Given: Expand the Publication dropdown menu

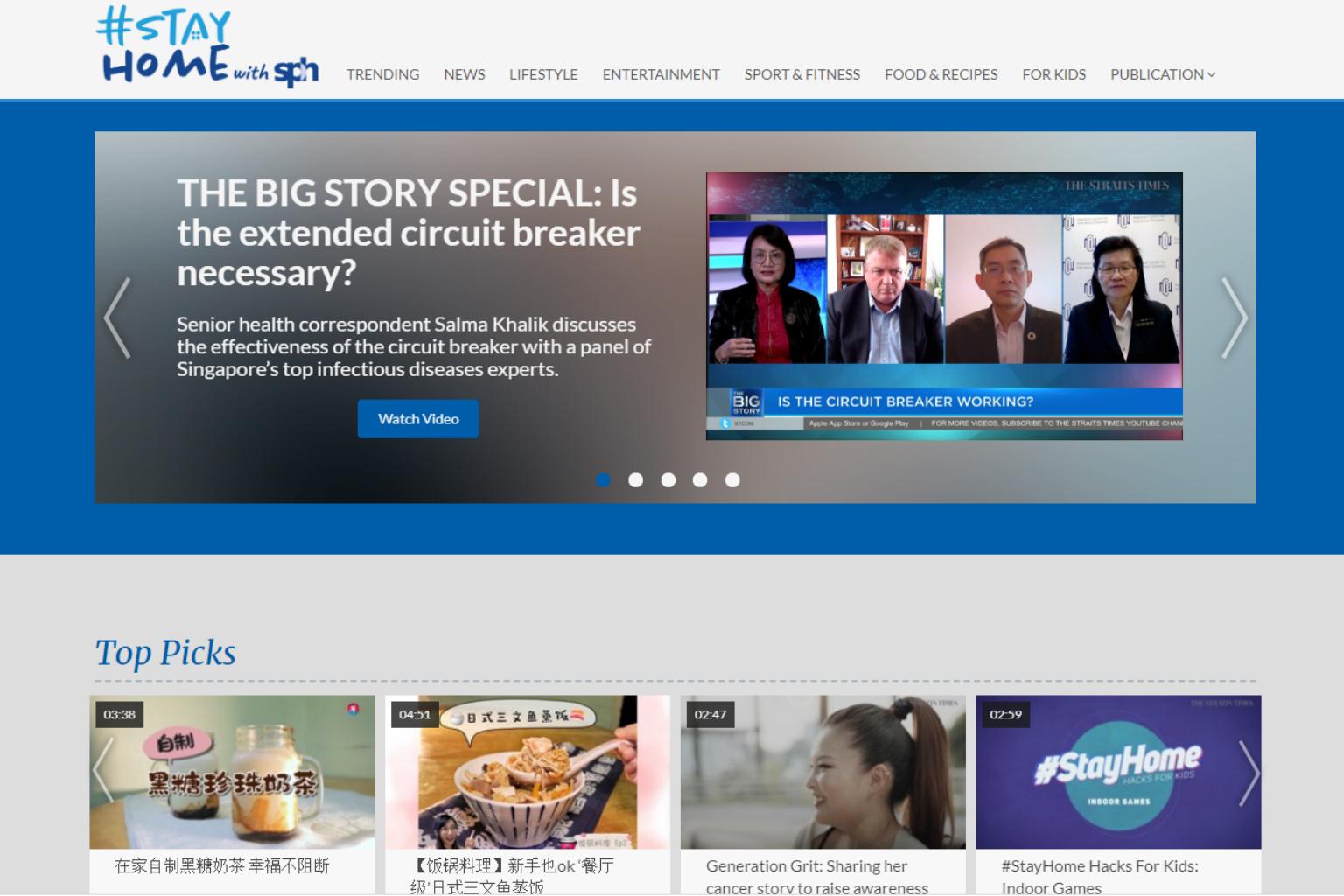Looking at the screenshot, I should tap(1162, 74).
